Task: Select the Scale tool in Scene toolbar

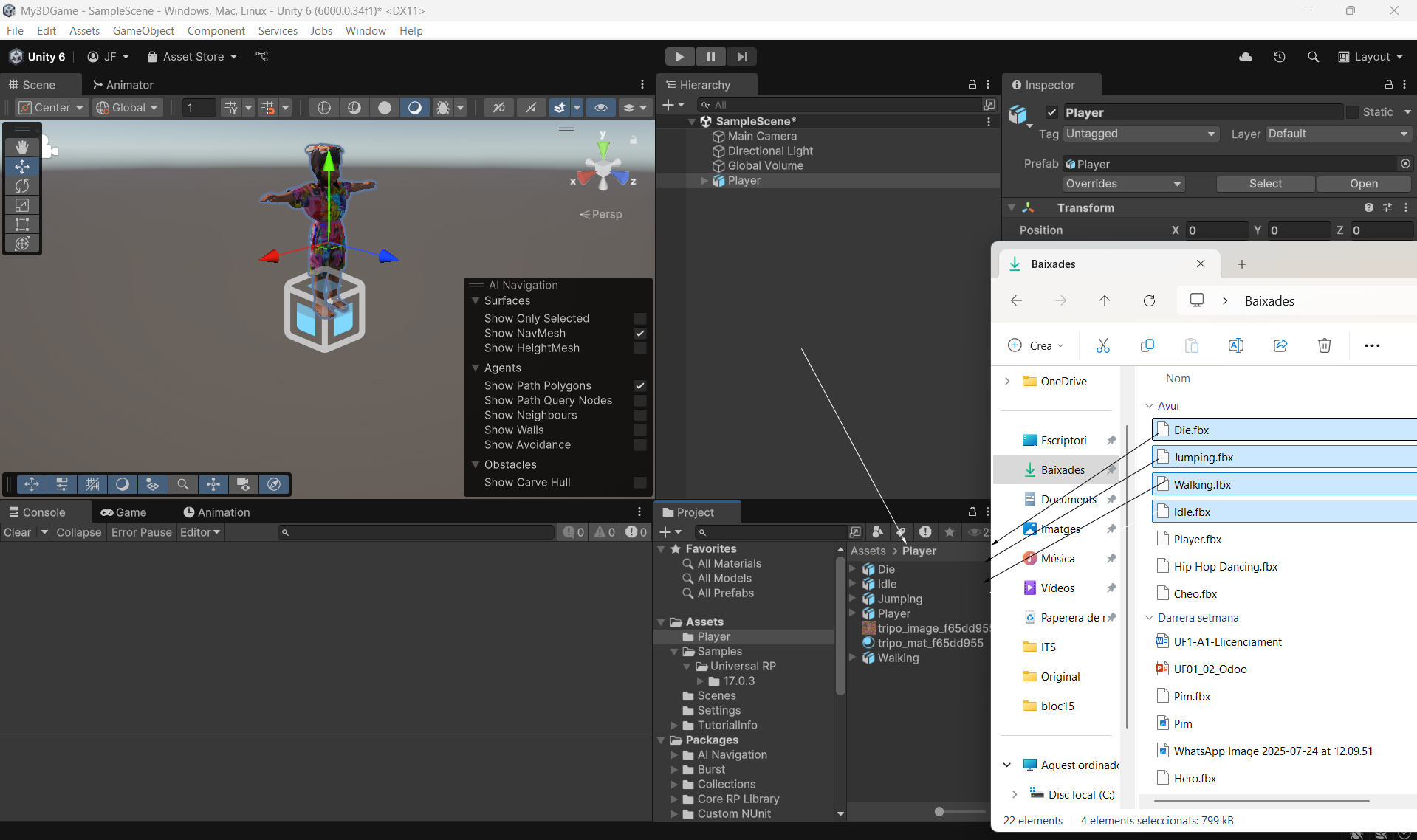Action: pyautogui.click(x=22, y=205)
